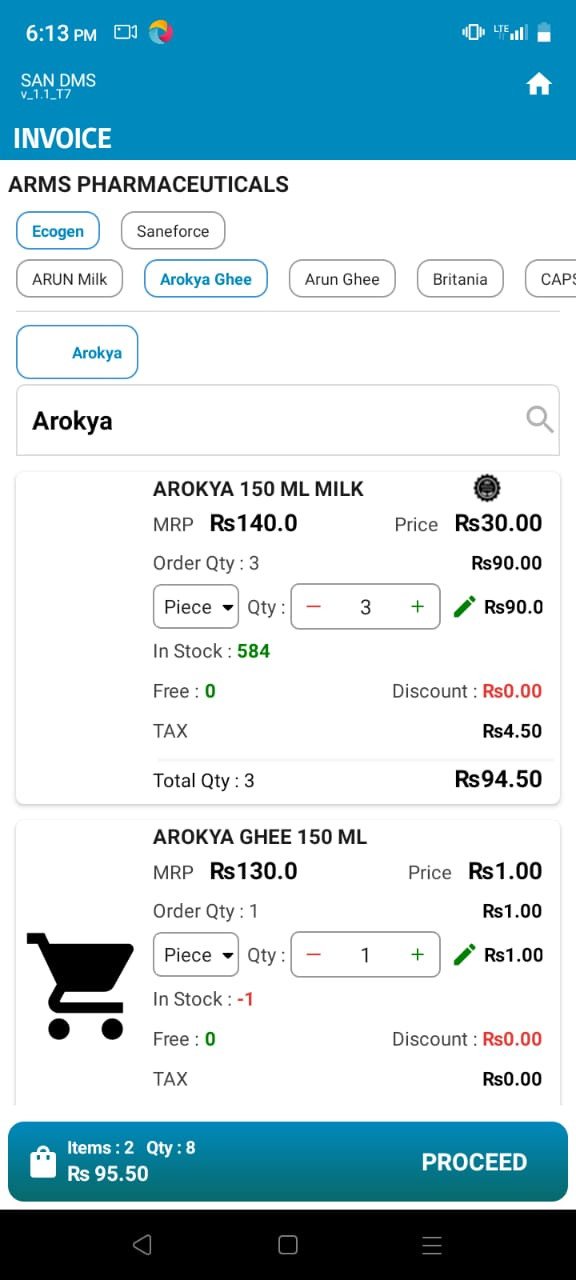This screenshot has width=576, height=1280.
Task: Select the Saneforce filter chip
Action: (173, 231)
